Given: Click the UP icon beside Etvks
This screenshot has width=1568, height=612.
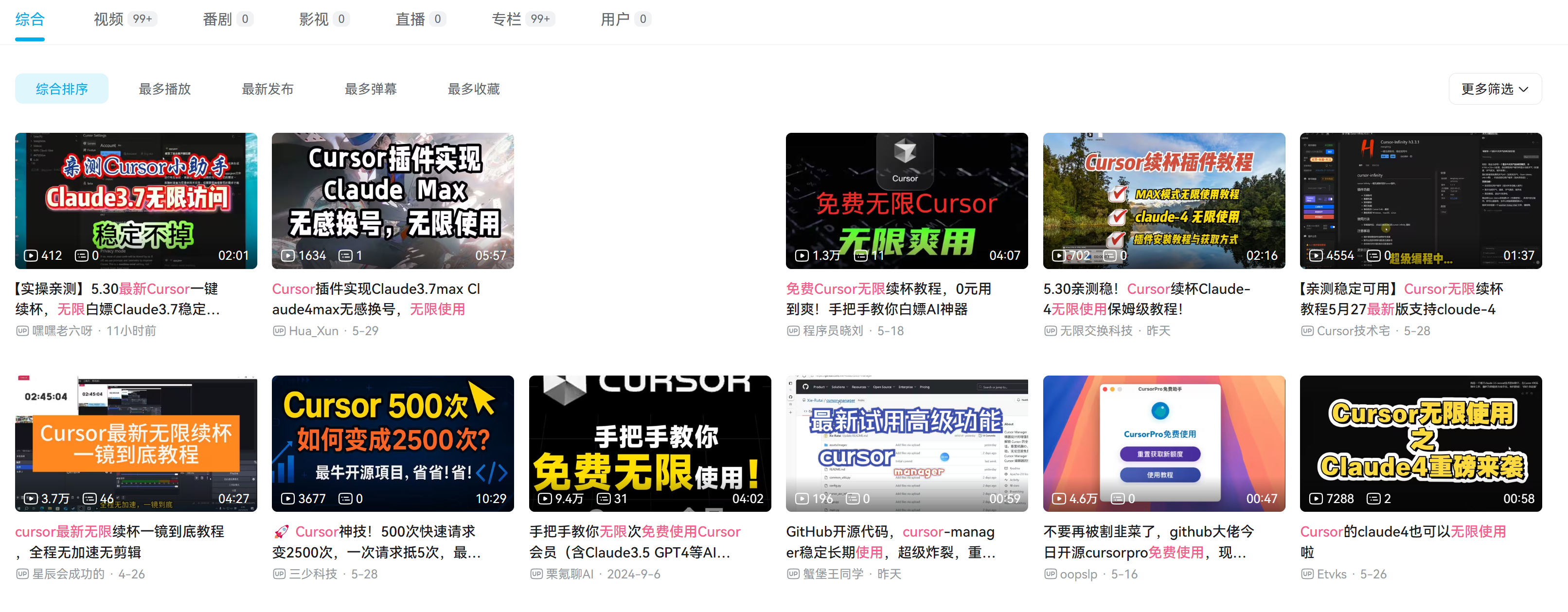Looking at the screenshot, I should pyautogui.click(x=1307, y=574).
